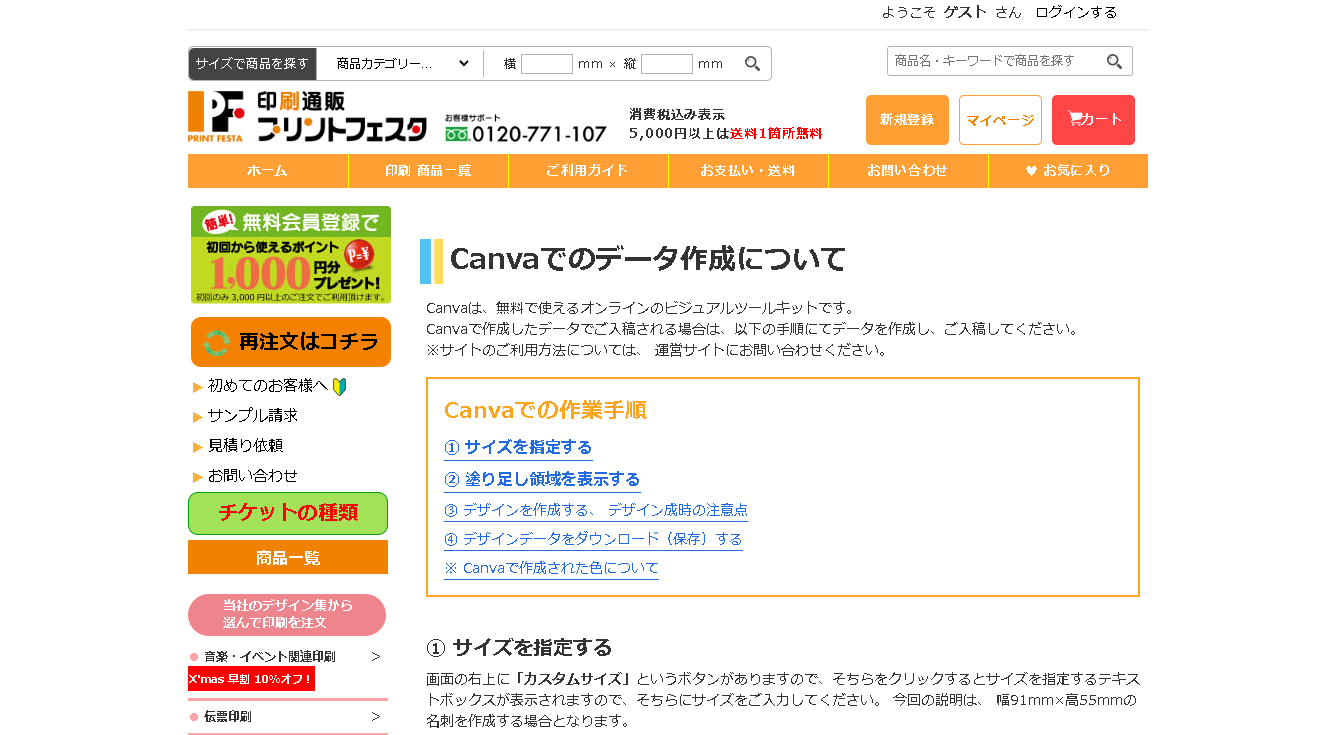The width and height of the screenshot is (1338, 735).
Task: Open ご利用ガイド navigation item
Action: 588,171
